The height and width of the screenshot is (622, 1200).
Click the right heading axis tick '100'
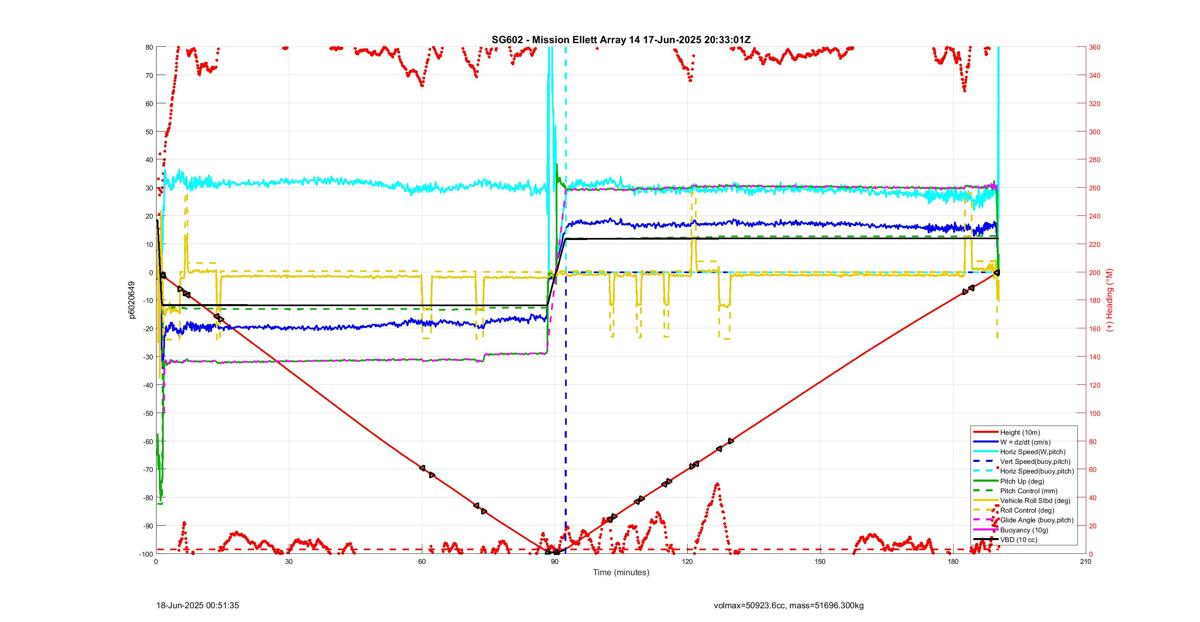click(x=1095, y=413)
